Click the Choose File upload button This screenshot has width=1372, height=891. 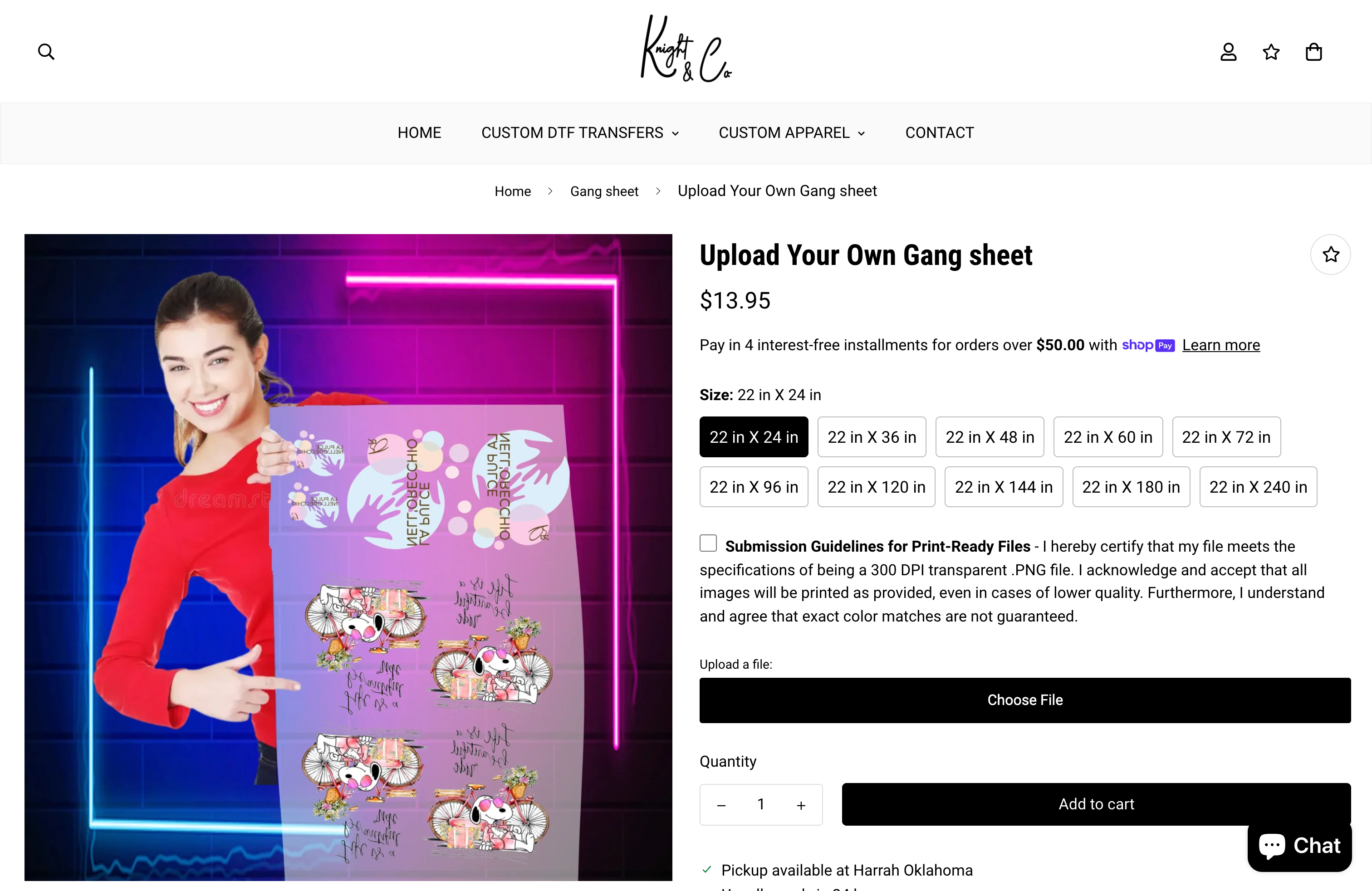pos(1024,700)
